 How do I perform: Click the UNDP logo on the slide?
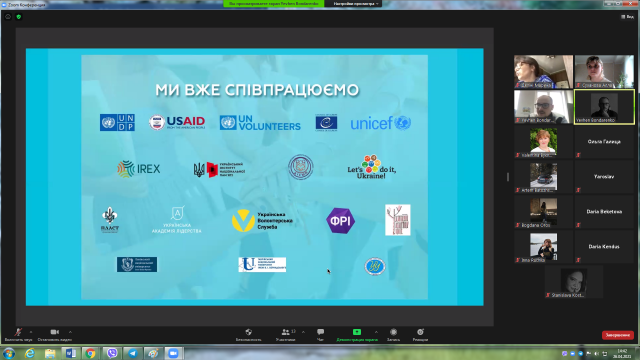118,122
